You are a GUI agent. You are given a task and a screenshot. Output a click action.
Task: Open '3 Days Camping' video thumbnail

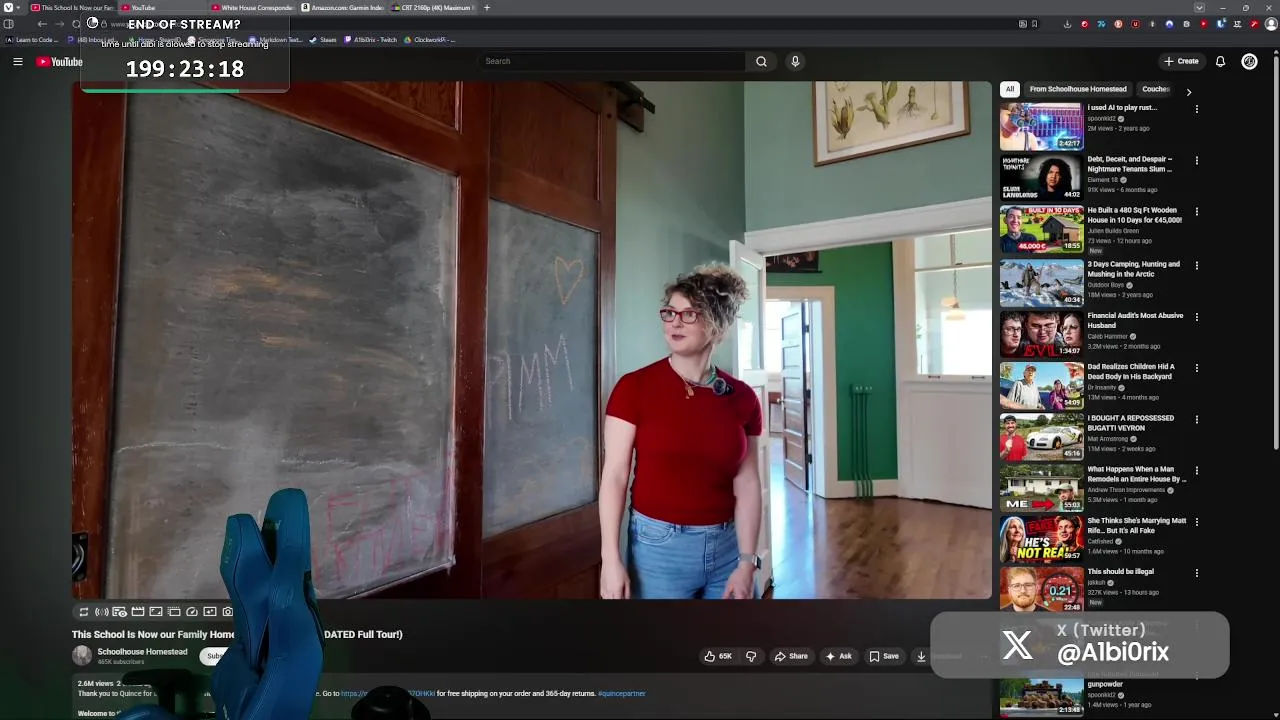click(x=1041, y=283)
